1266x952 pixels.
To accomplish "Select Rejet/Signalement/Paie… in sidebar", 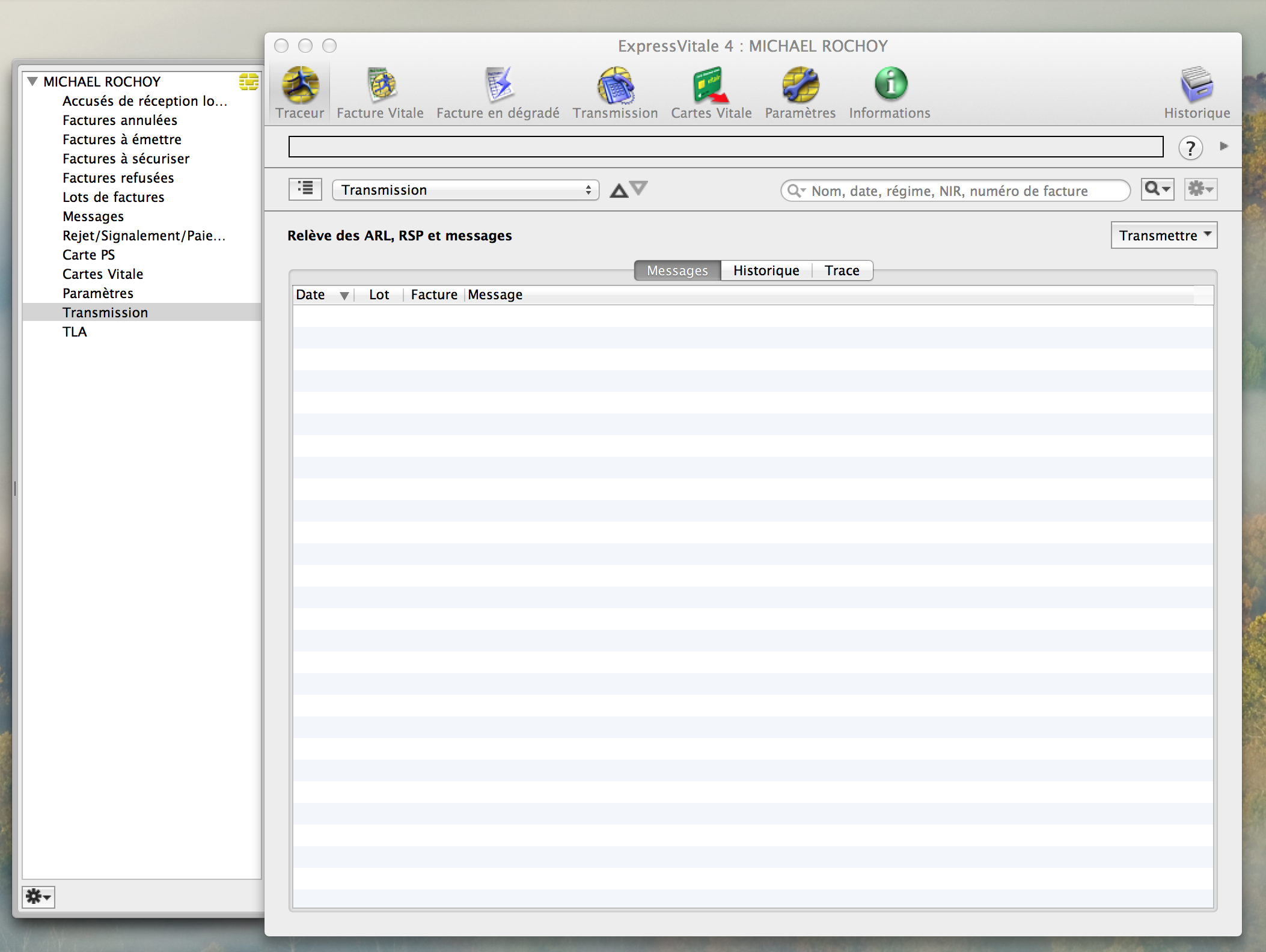I will point(144,236).
